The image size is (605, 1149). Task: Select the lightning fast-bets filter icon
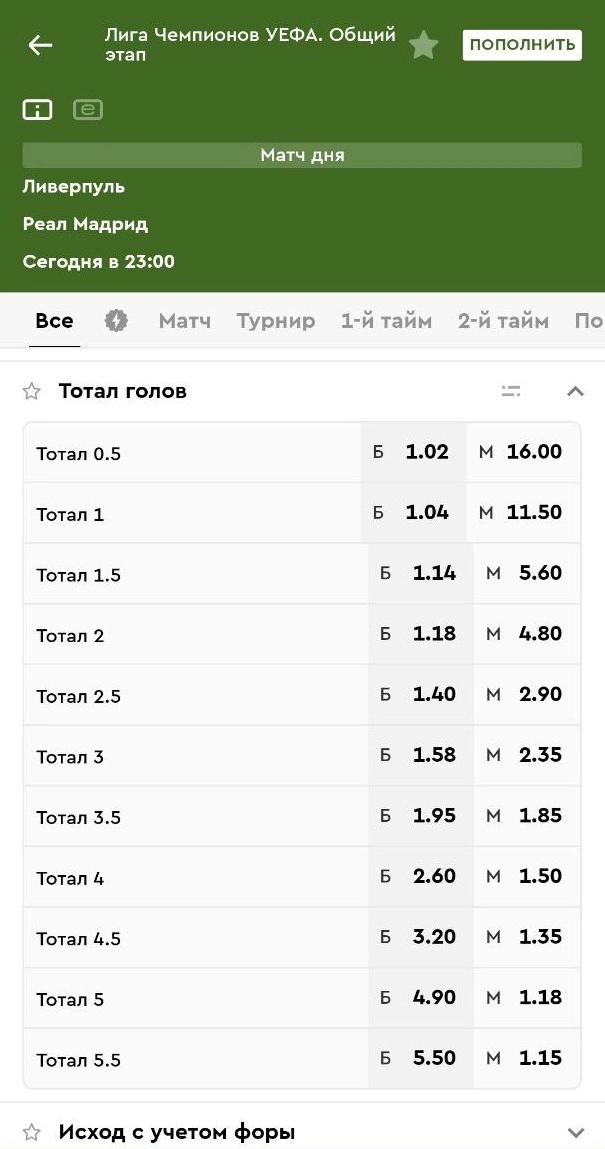click(116, 321)
